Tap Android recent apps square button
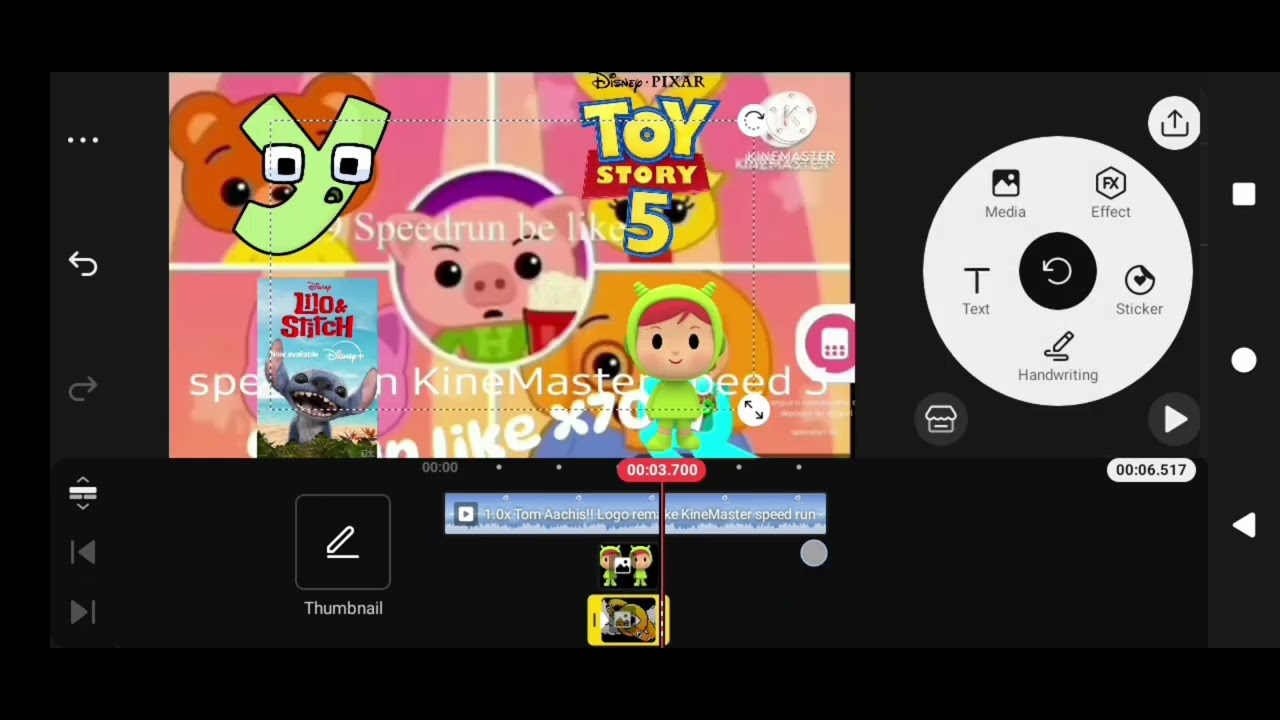This screenshot has height=720, width=1280. 1244,195
